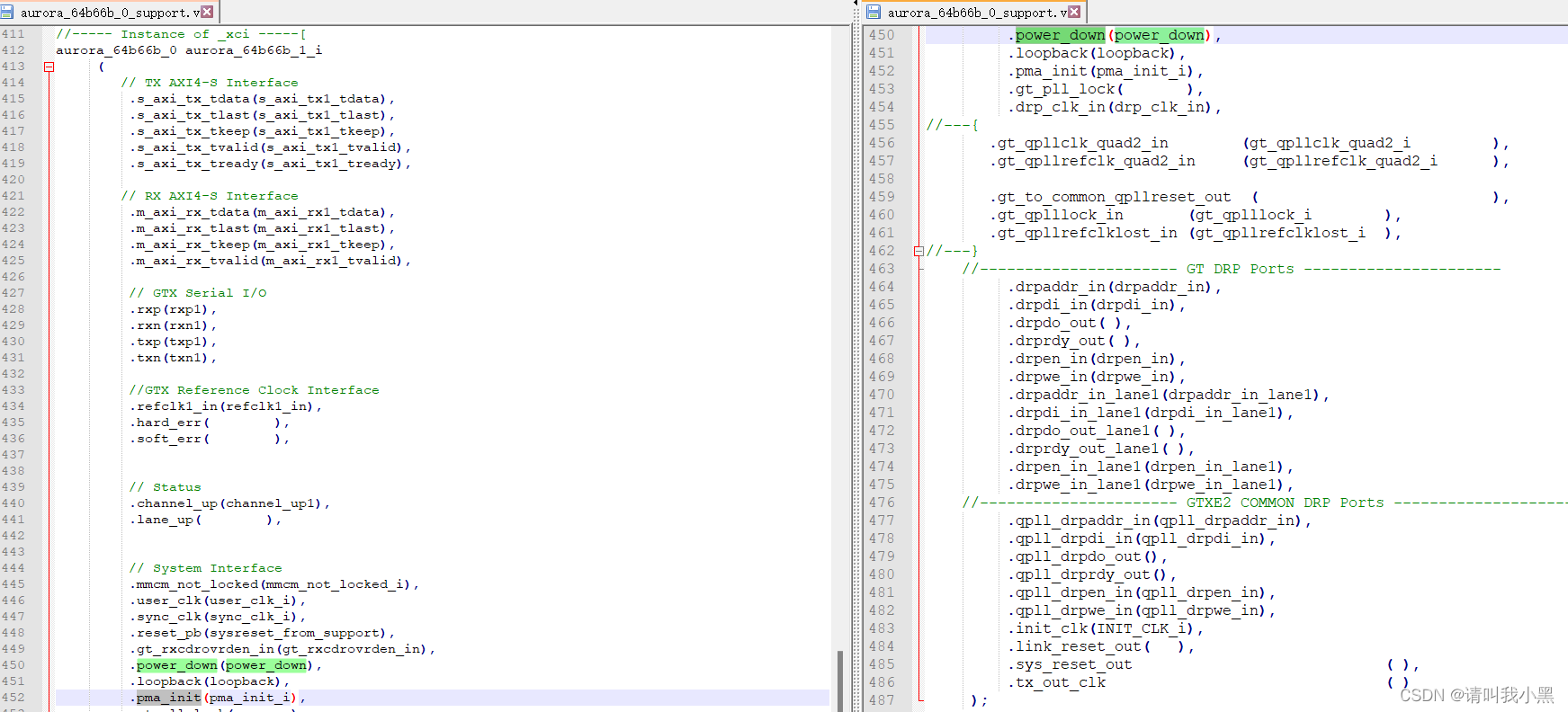This screenshot has width=1568, height=712.
Task: Click the '//GTX Reference Clock Interface' comment
Action: [x=255, y=390]
